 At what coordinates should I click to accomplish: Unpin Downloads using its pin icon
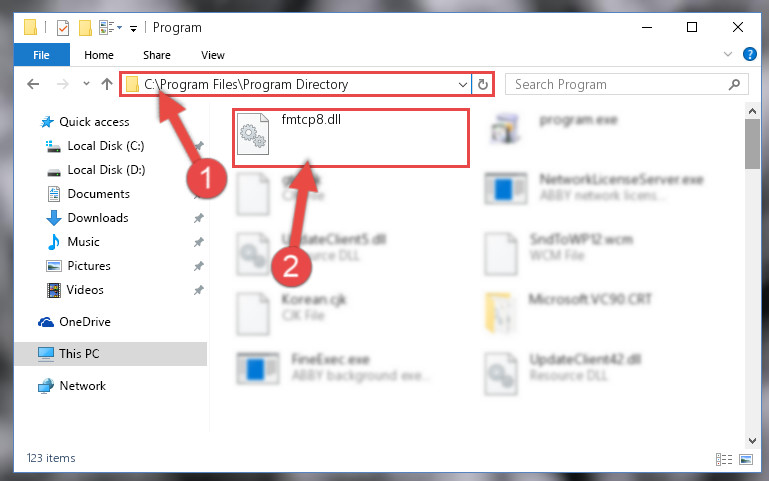pyautogui.click(x=199, y=218)
